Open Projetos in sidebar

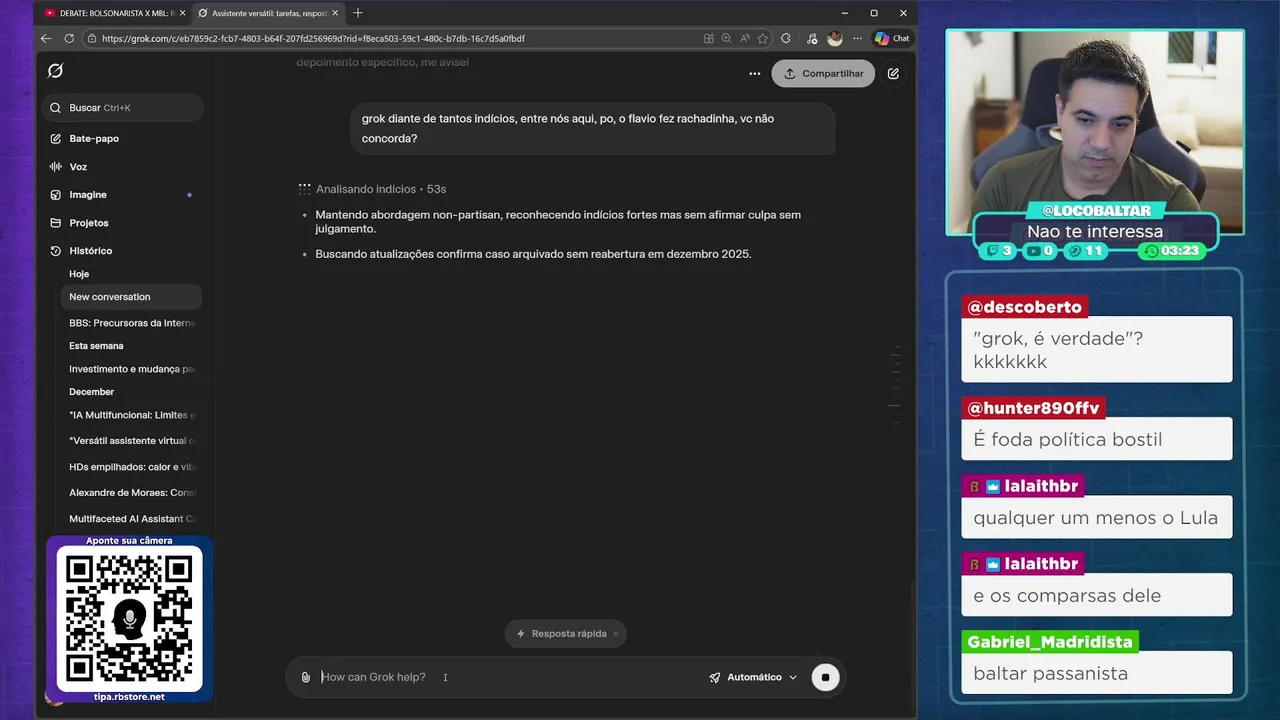pos(89,223)
